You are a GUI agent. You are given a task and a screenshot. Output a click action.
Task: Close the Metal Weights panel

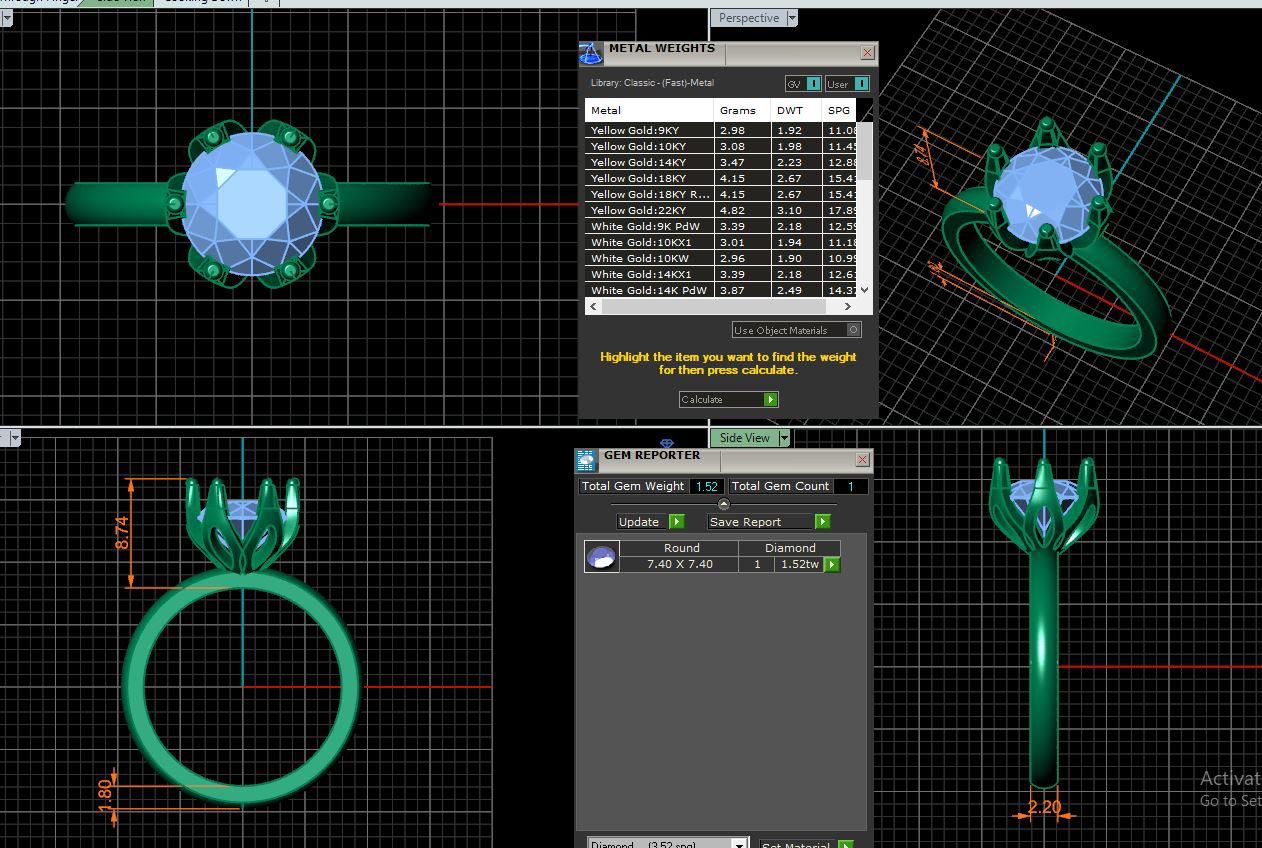point(867,53)
